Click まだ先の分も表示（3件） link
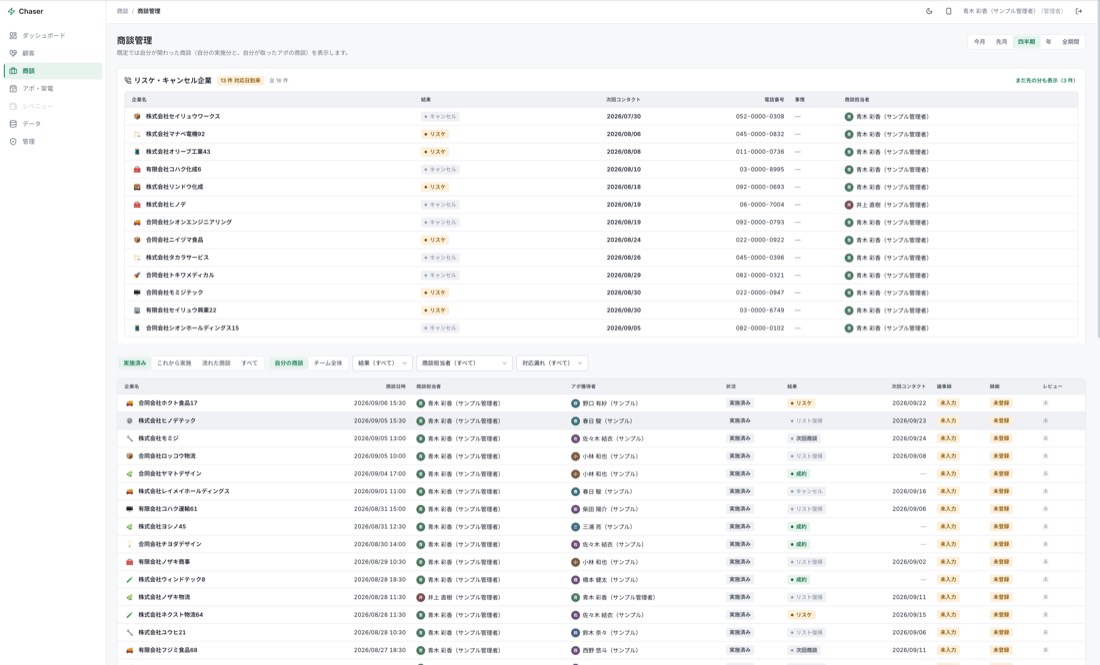The image size is (1100, 665). pos(1045,81)
